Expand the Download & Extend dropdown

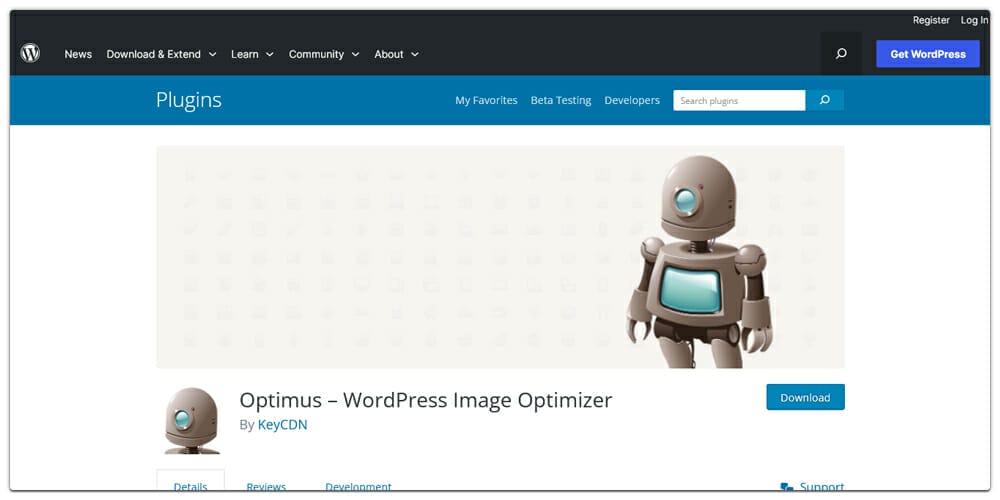pyautogui.click(x=161, y=54)
